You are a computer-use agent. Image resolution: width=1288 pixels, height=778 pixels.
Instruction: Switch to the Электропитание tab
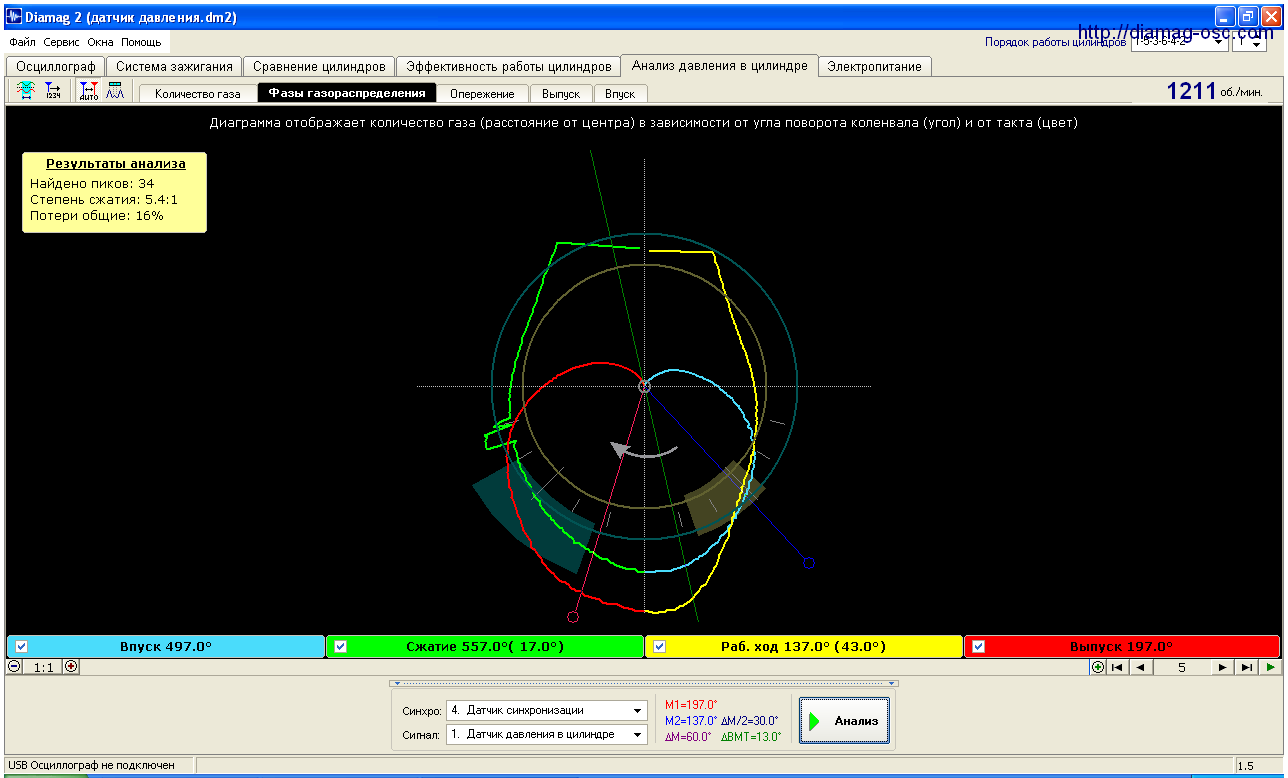pos(875,67)
